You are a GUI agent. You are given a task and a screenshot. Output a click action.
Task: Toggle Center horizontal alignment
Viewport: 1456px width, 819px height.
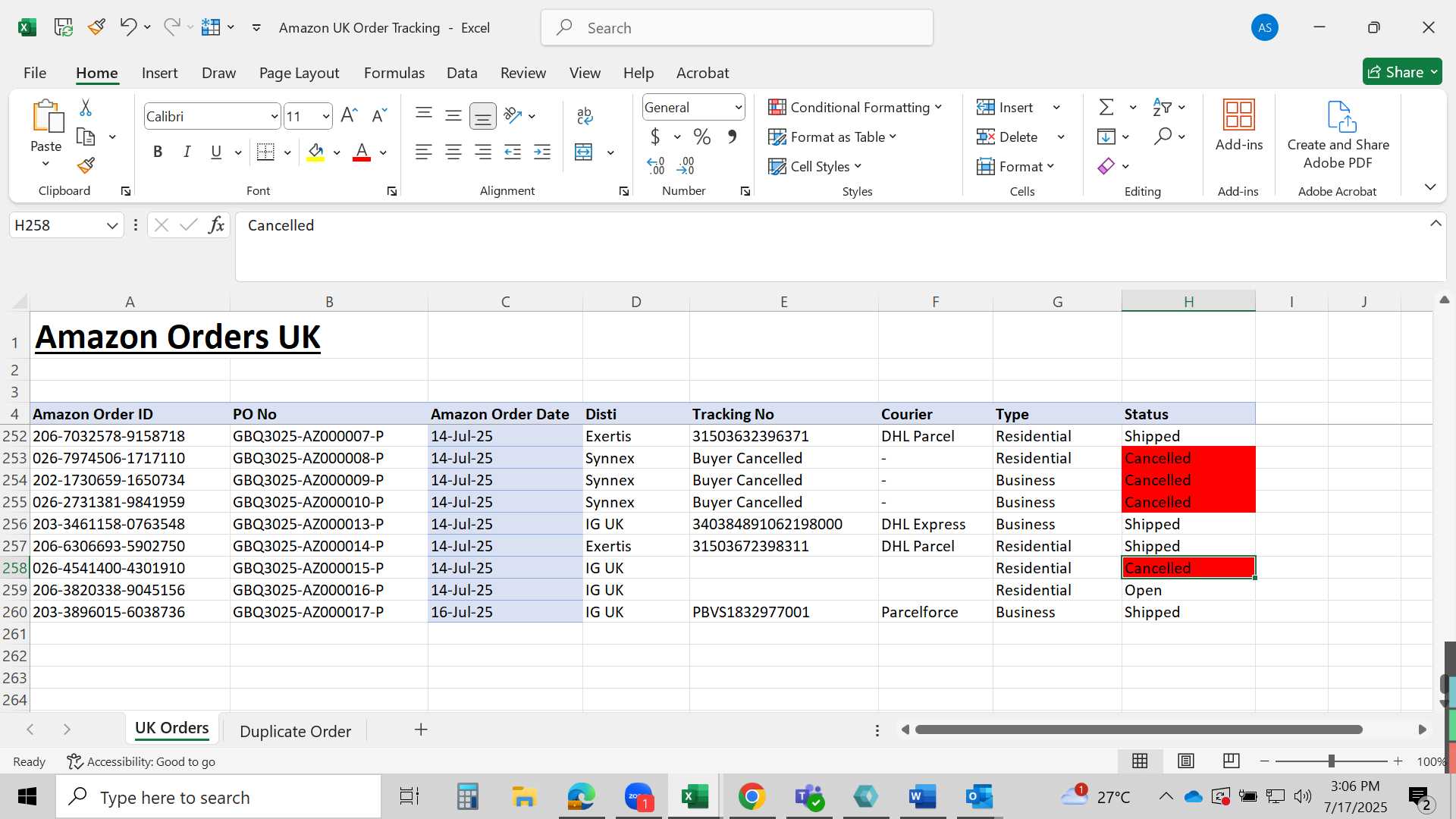coord(453,152)
